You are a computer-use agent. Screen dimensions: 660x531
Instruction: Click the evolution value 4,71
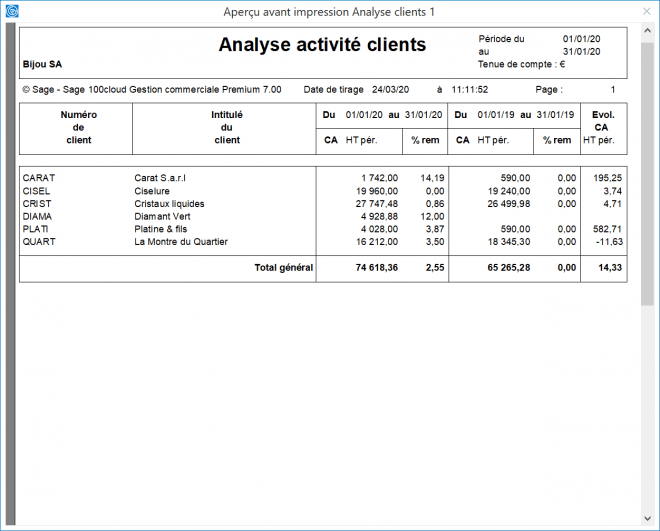tap(612, 204)
